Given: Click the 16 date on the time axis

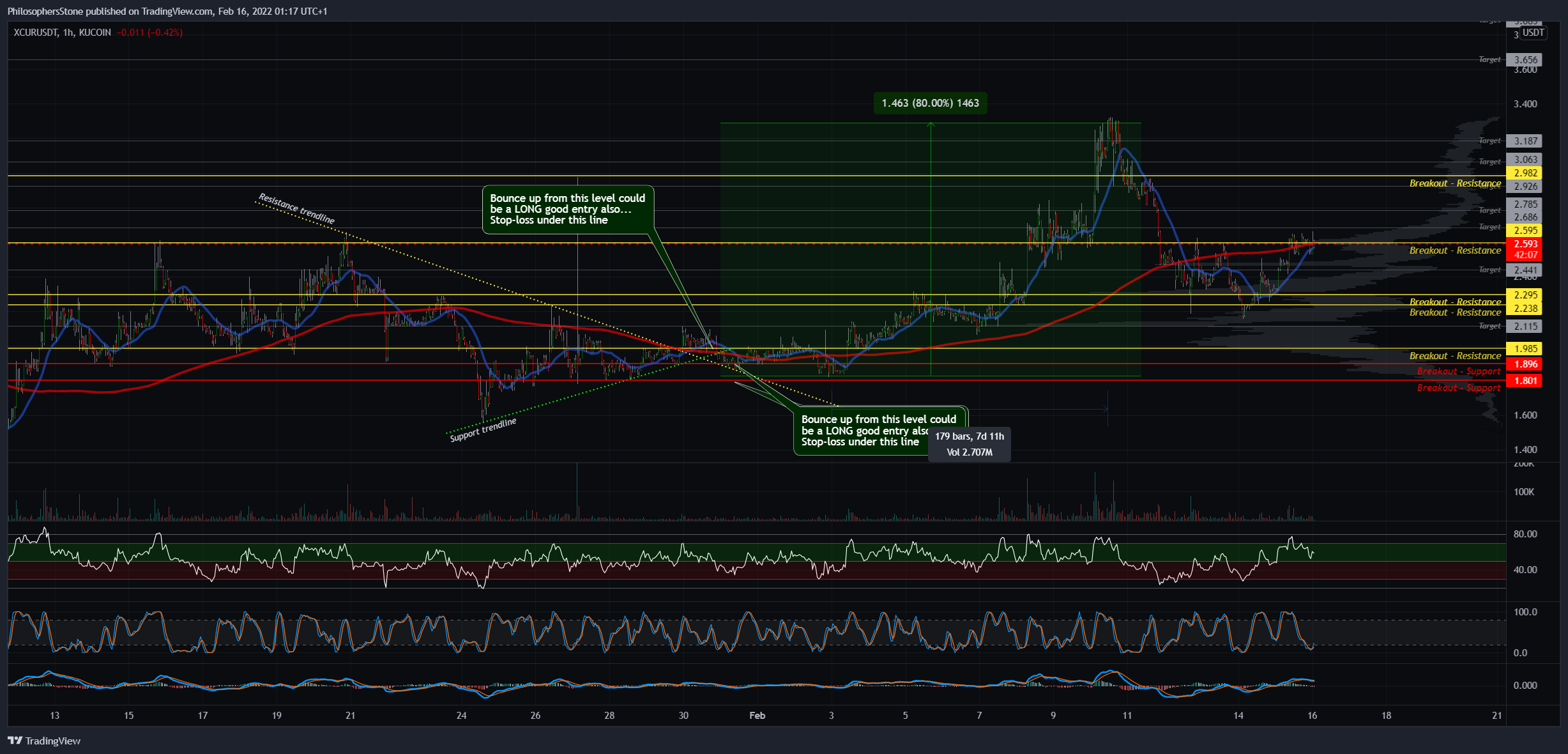Looking at the screenshot, I should (1312, 716).
